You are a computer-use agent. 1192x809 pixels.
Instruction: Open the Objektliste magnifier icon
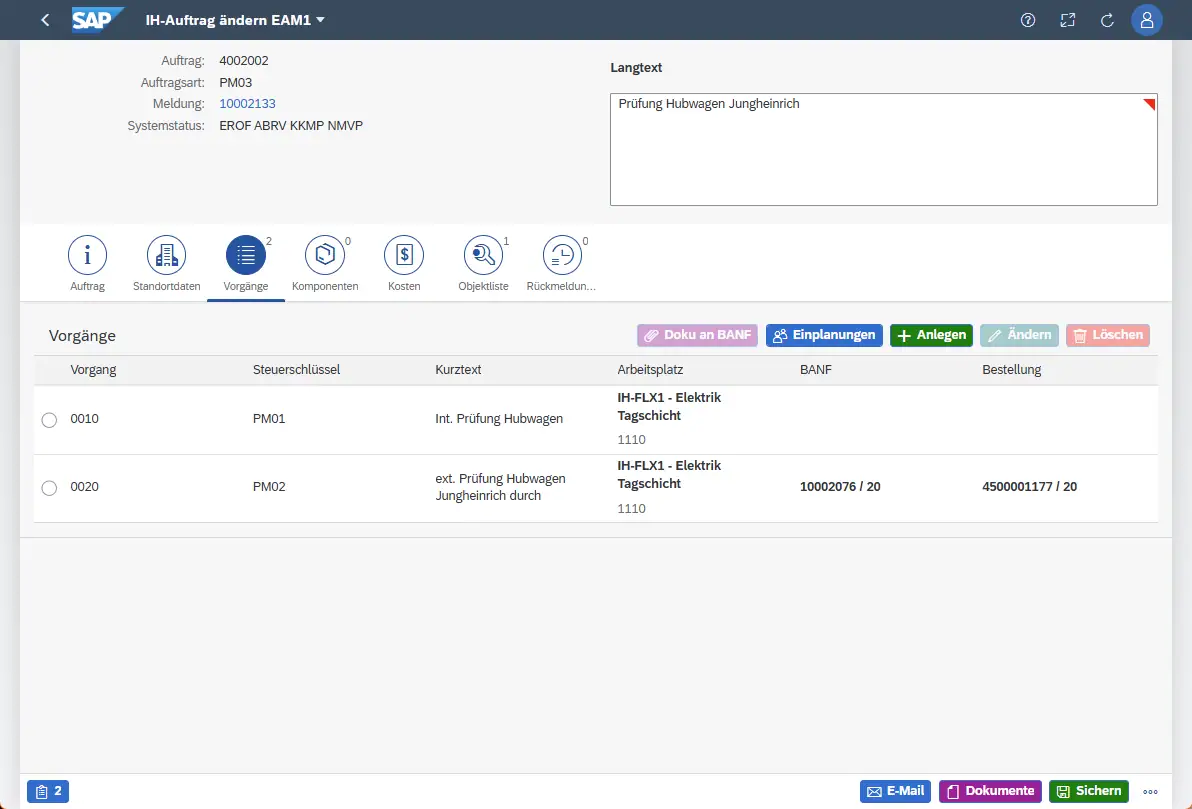[483, 256]
